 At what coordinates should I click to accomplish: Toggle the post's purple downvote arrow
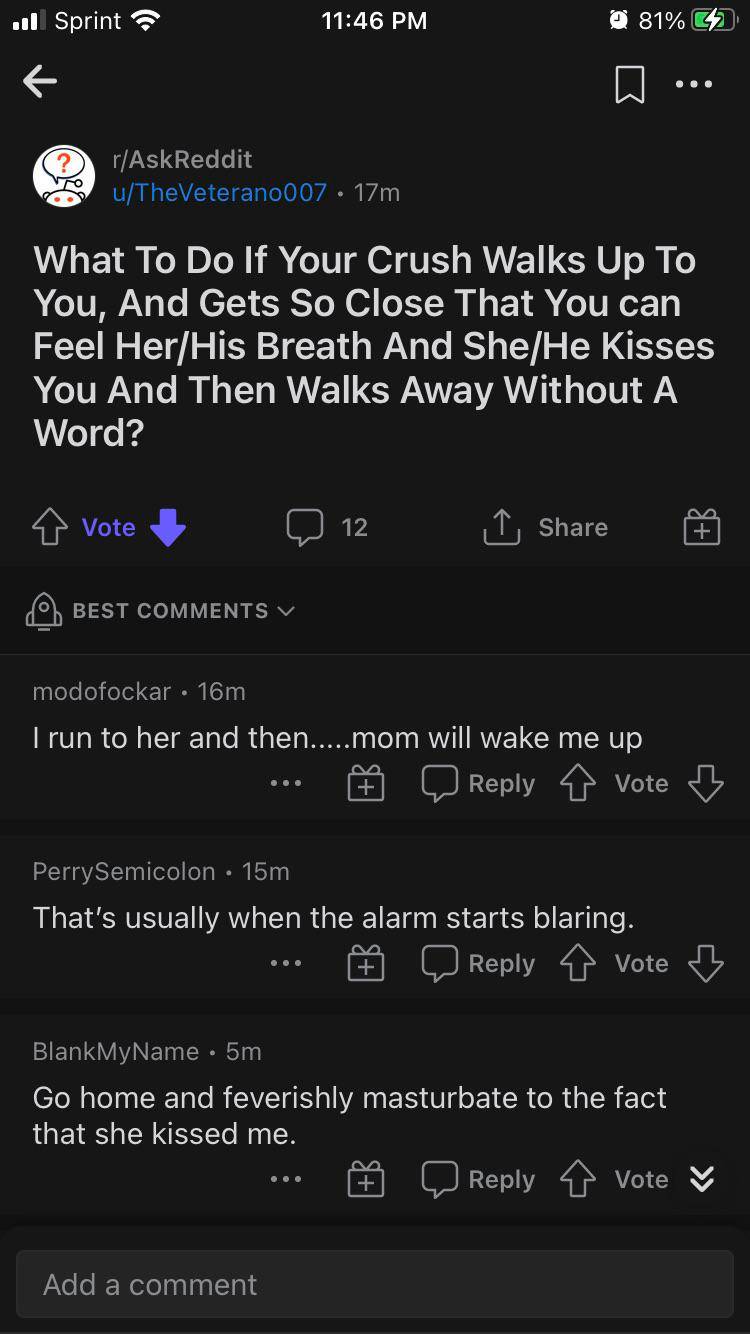point(167,527)
